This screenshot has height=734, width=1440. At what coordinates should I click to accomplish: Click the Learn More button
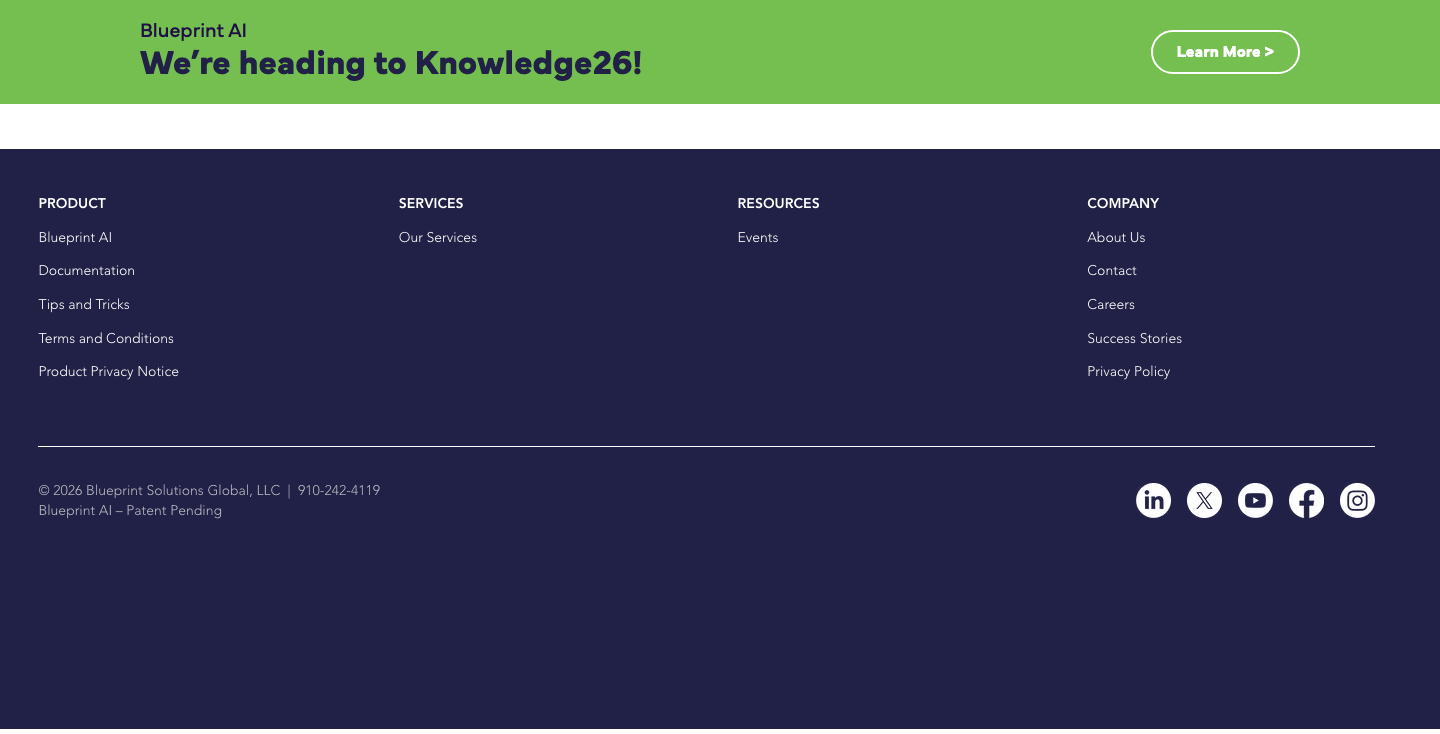click(1225, 52)
